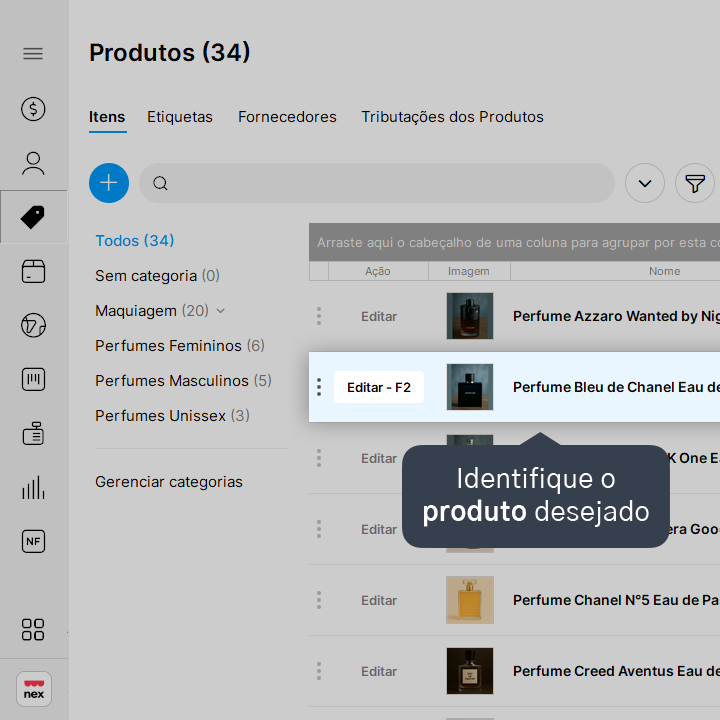720x720 pixels.
Task: Select Sem categoria (0) category
Action: [157, 276]
